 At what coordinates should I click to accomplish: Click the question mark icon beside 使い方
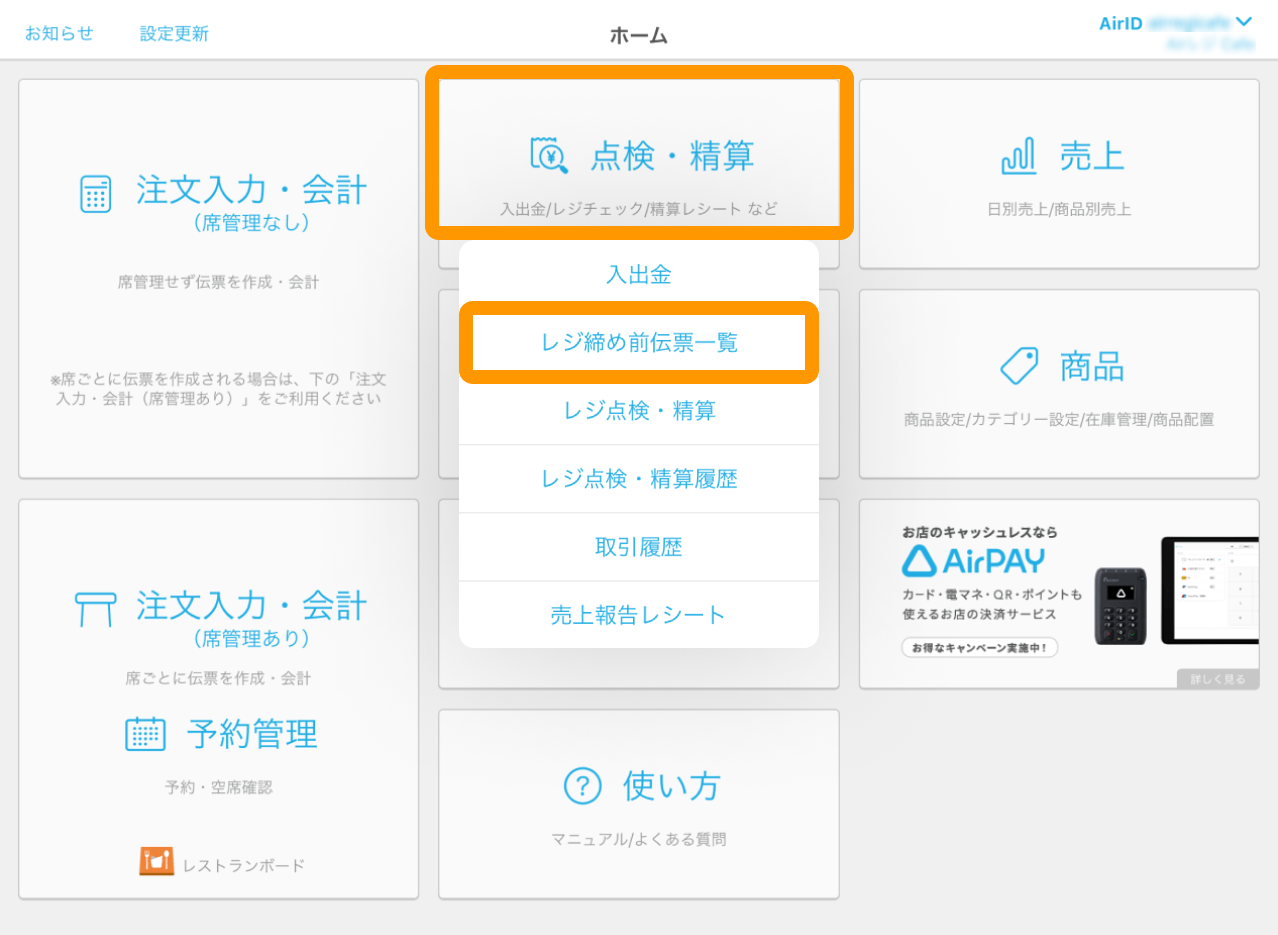583,785
